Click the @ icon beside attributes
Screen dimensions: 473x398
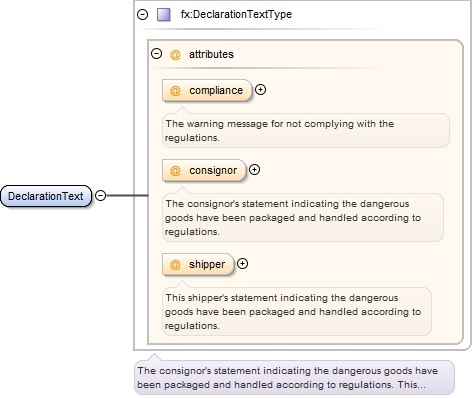(175, 54)
